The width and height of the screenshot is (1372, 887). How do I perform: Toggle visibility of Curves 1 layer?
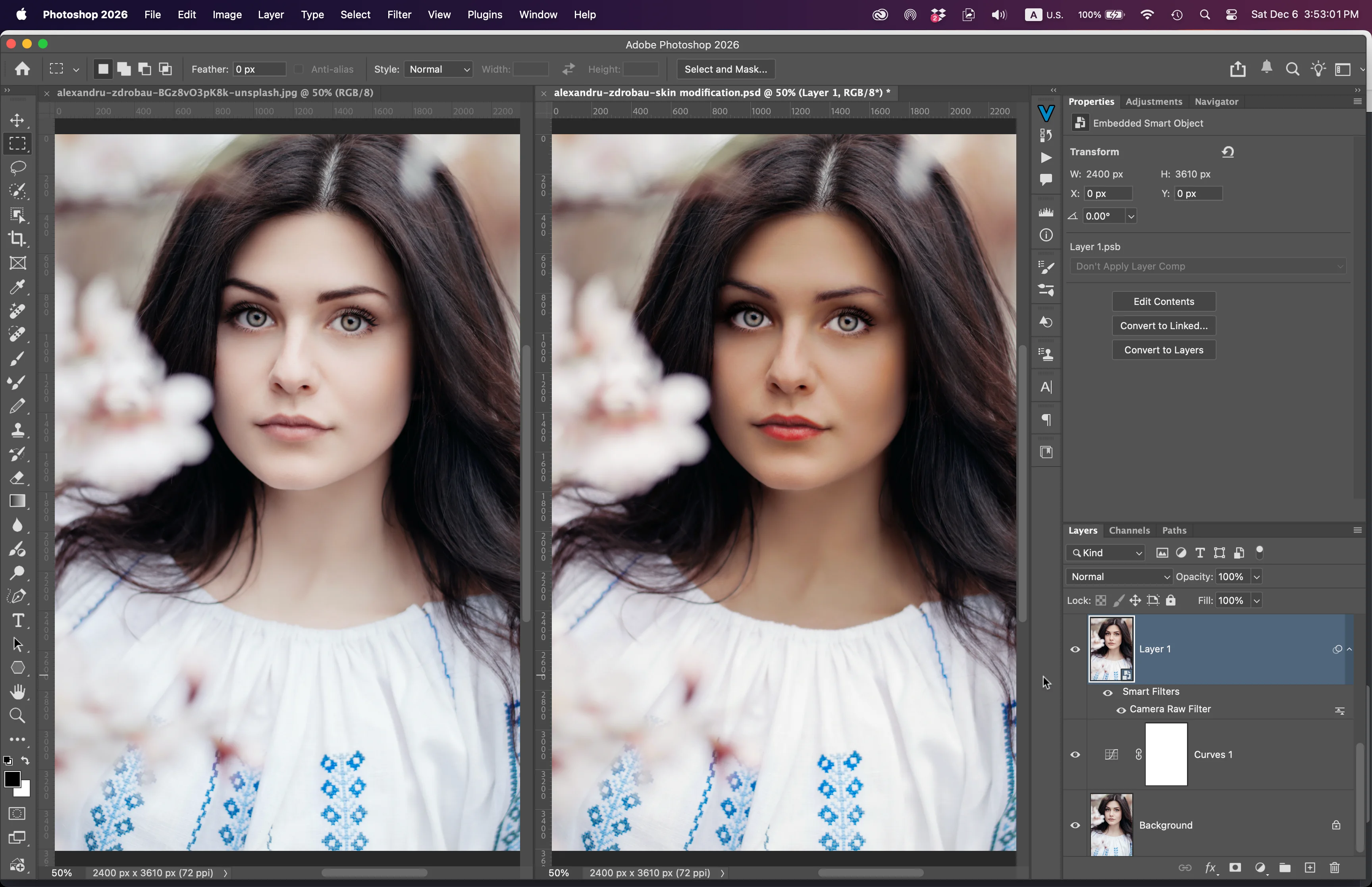1075,754
